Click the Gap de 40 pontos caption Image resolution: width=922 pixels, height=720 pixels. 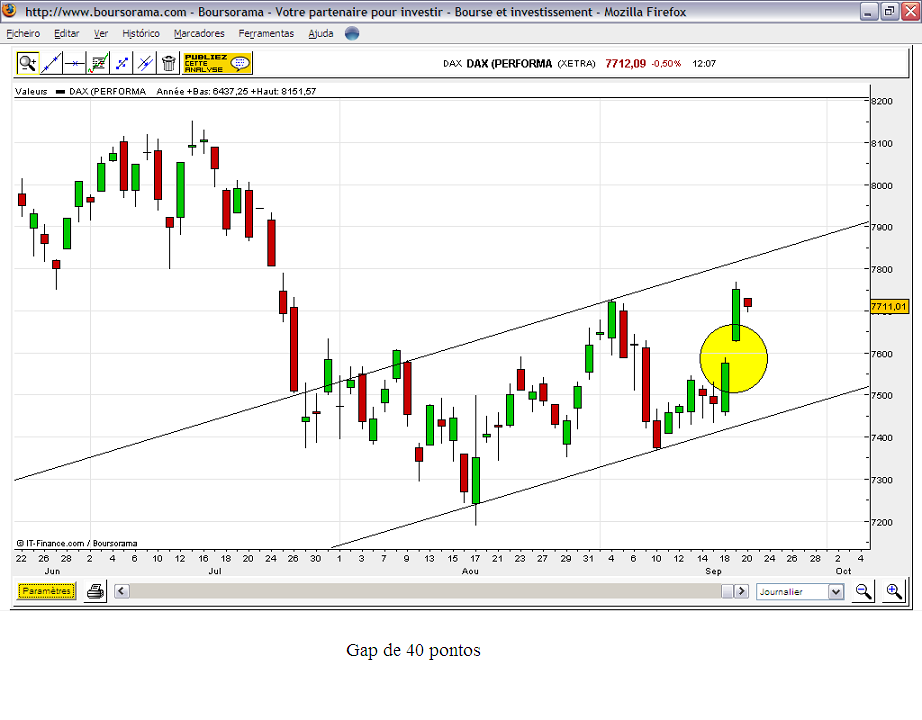(x=413, y=650)
